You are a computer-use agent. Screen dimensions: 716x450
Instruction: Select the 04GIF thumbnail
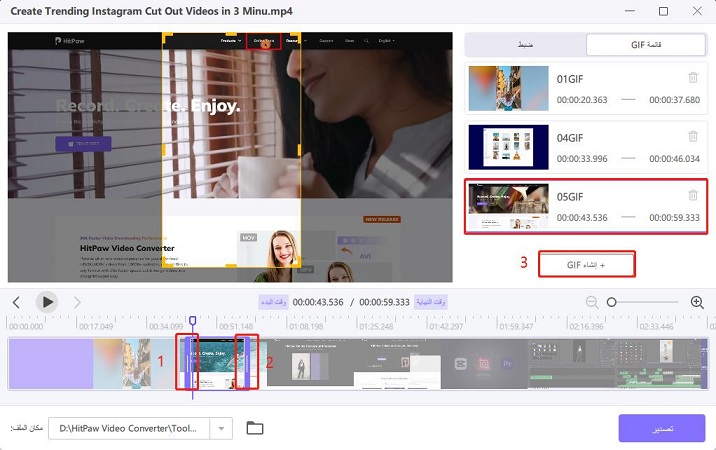coord(508,147)
